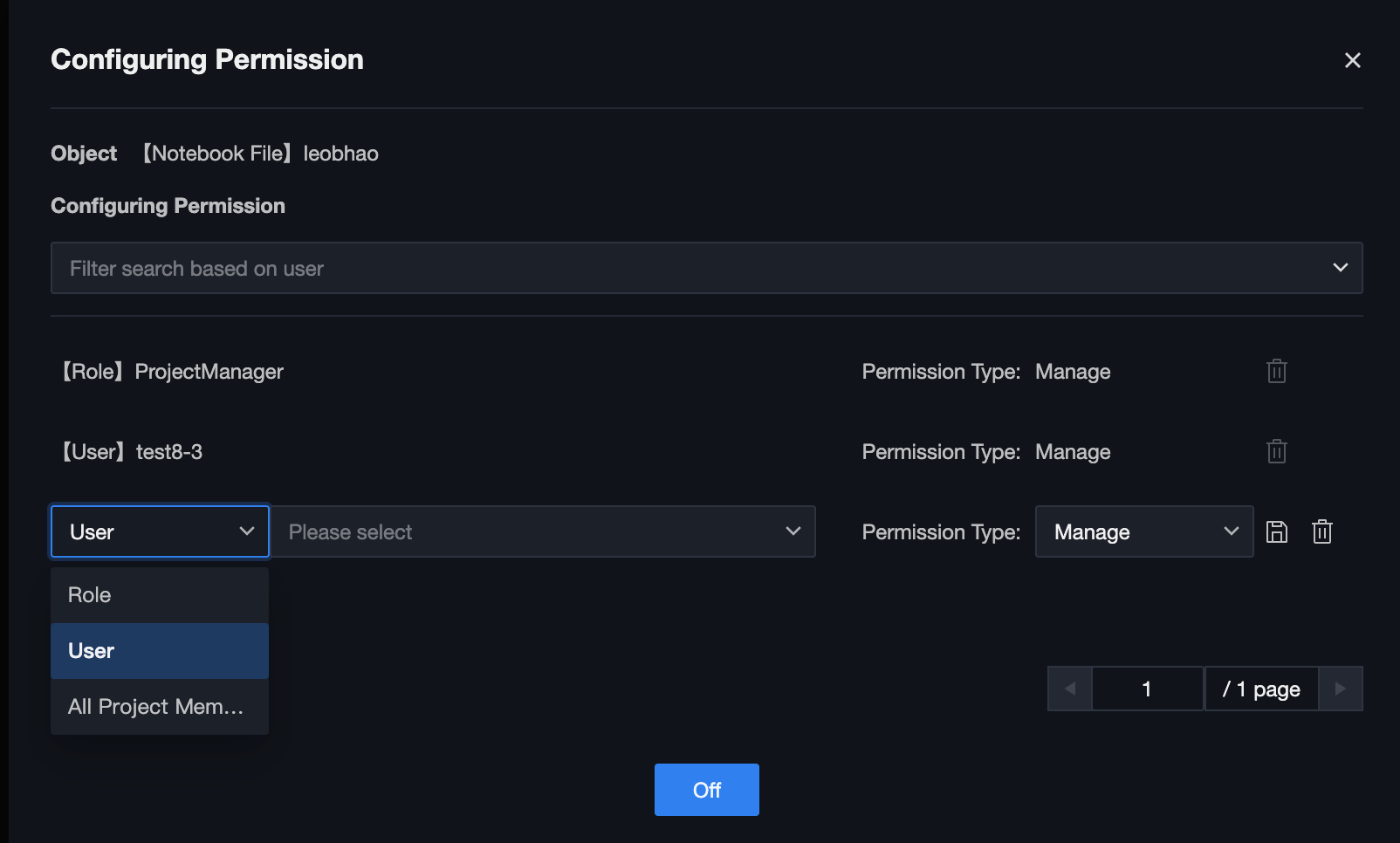Click the filter search by user field
This screenshot has width=1400, height=843.
[x=681, y=269]
